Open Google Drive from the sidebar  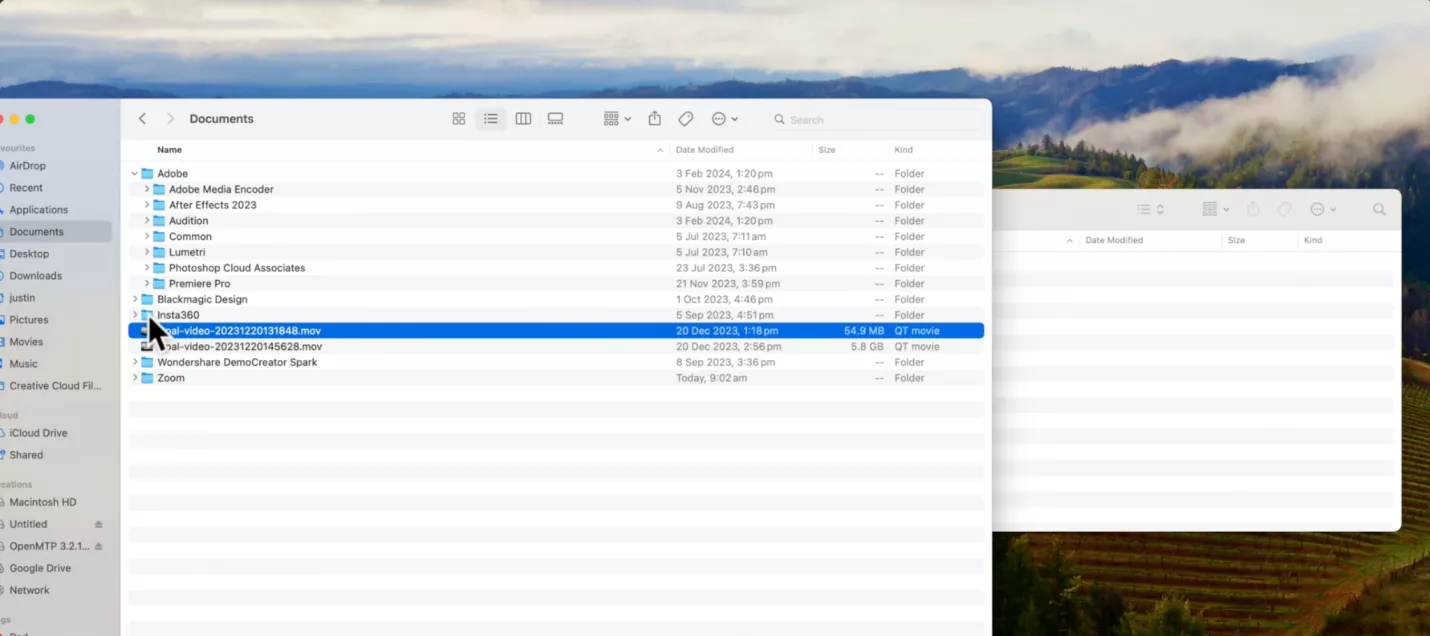pyautogui.click(x=40, y=567)
